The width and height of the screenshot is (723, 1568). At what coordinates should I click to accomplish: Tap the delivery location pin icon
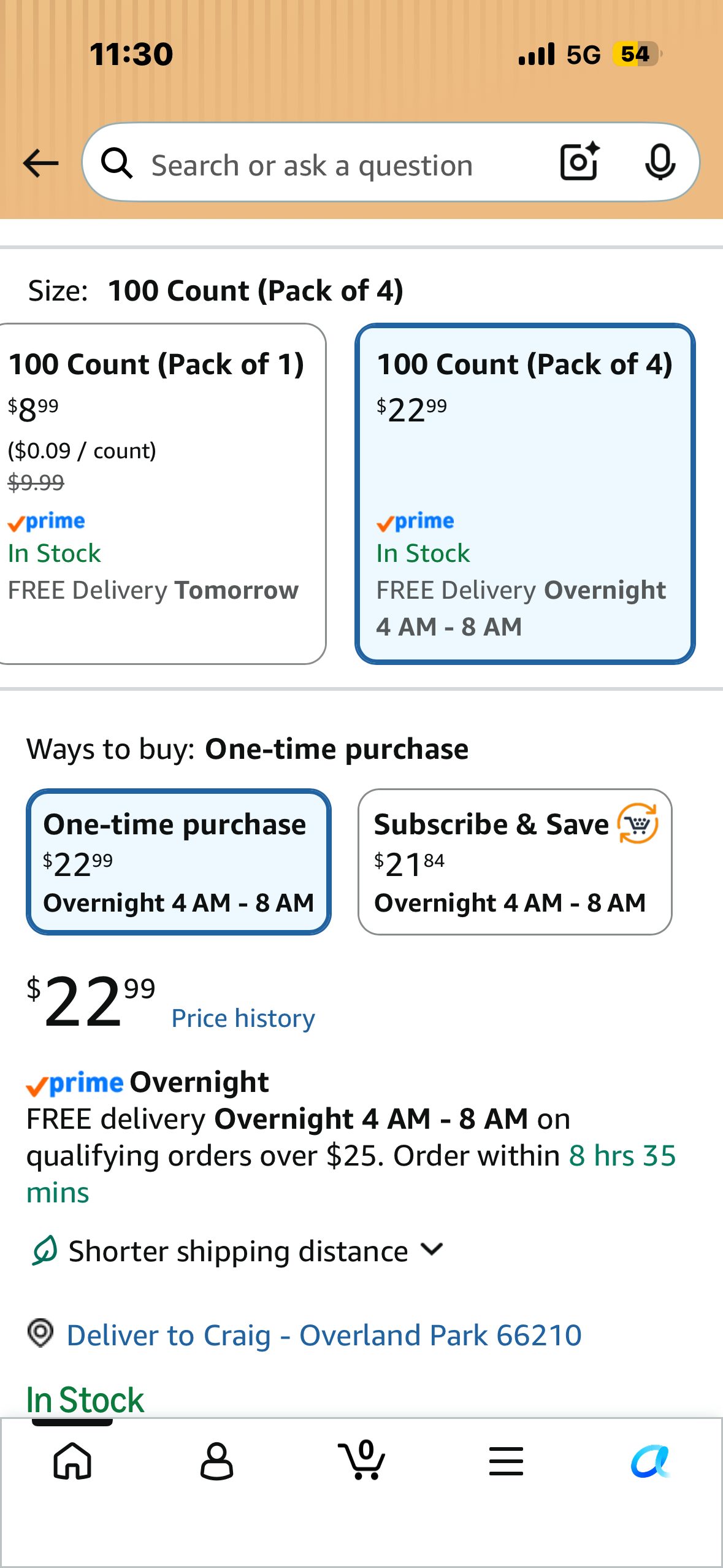click(40, 1334)
